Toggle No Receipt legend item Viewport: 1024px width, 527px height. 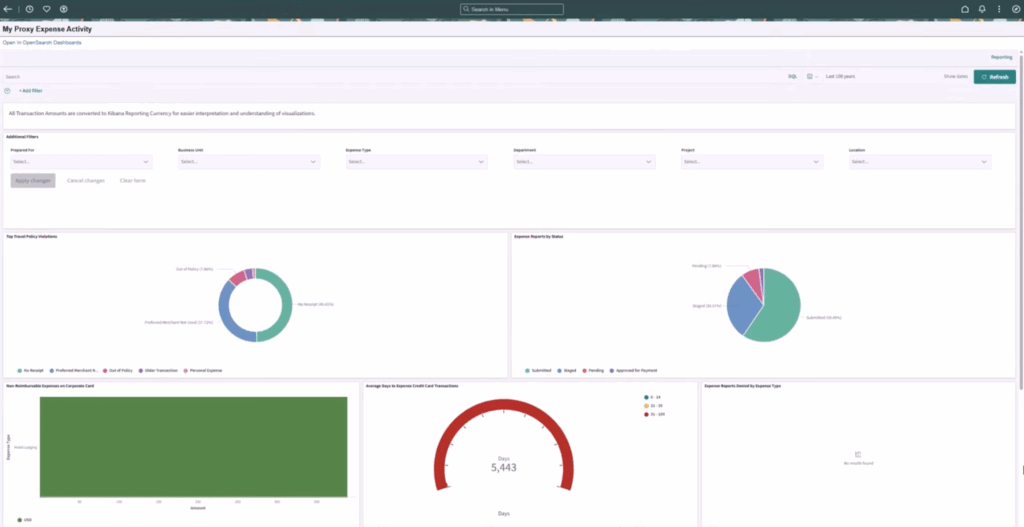(x=31, y=370)
